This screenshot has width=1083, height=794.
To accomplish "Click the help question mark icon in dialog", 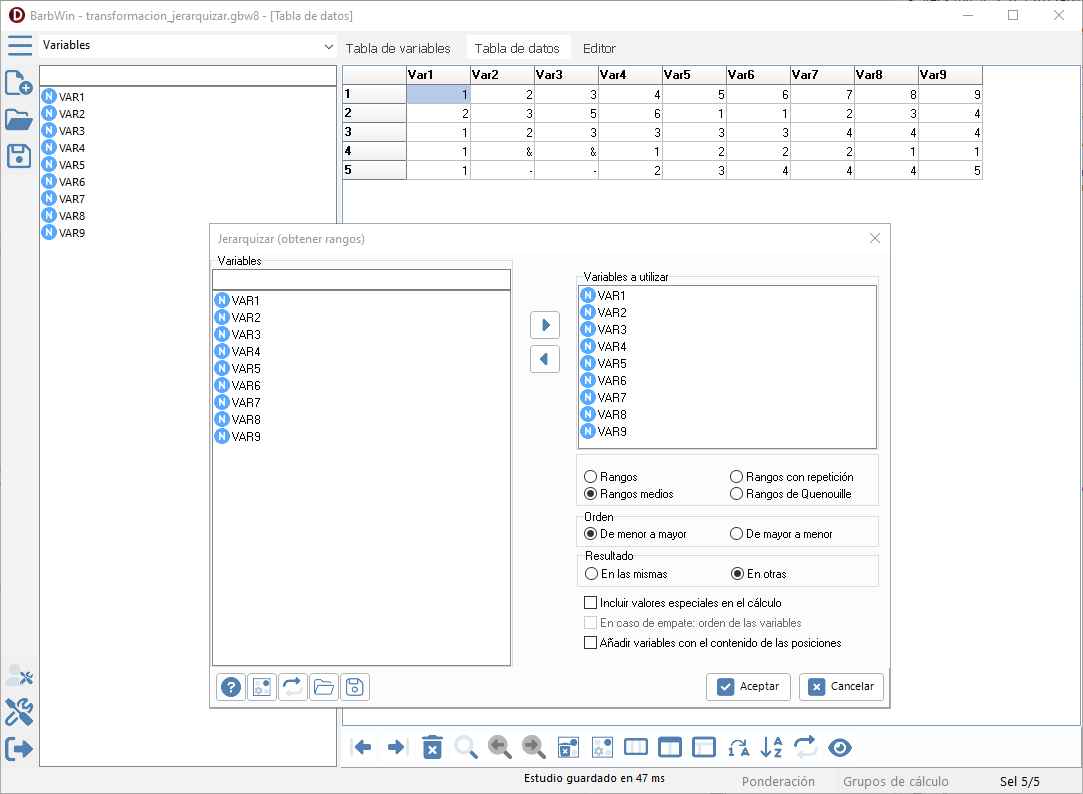I will [x=231, y=687].
